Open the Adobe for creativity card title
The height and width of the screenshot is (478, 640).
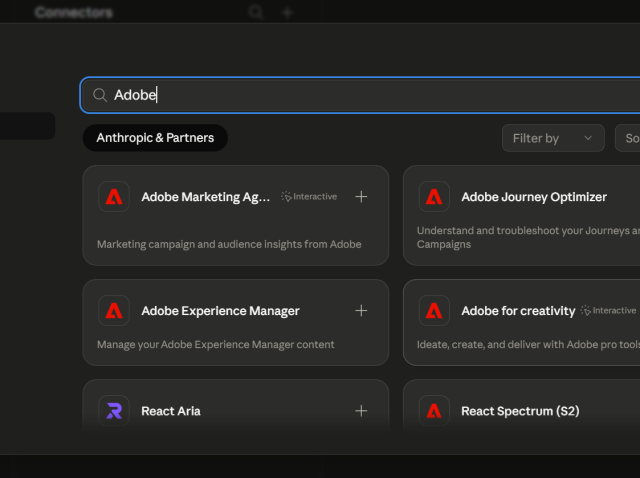click(518, 311)
